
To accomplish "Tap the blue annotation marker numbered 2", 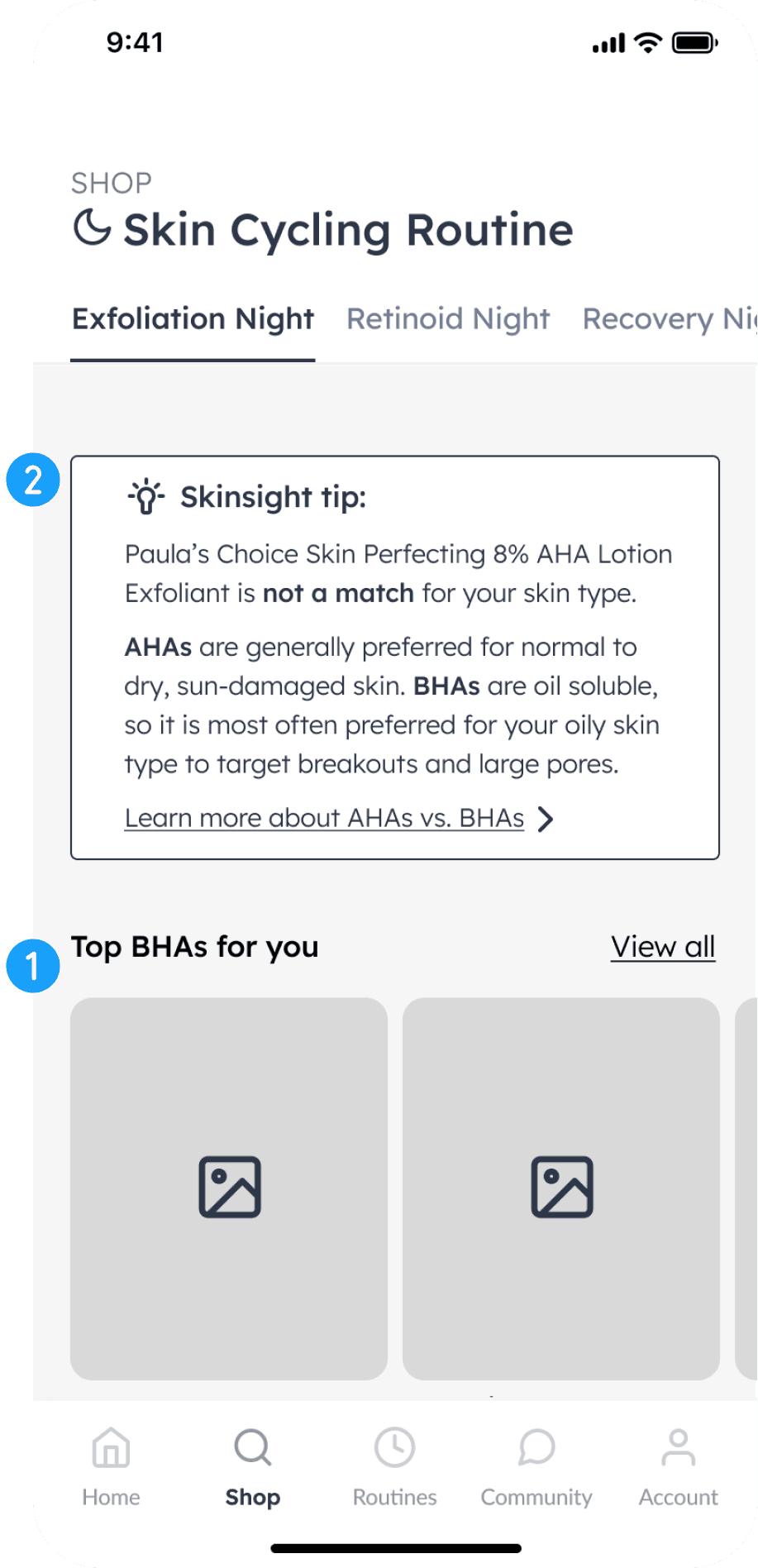I will [x=33, y=480].
